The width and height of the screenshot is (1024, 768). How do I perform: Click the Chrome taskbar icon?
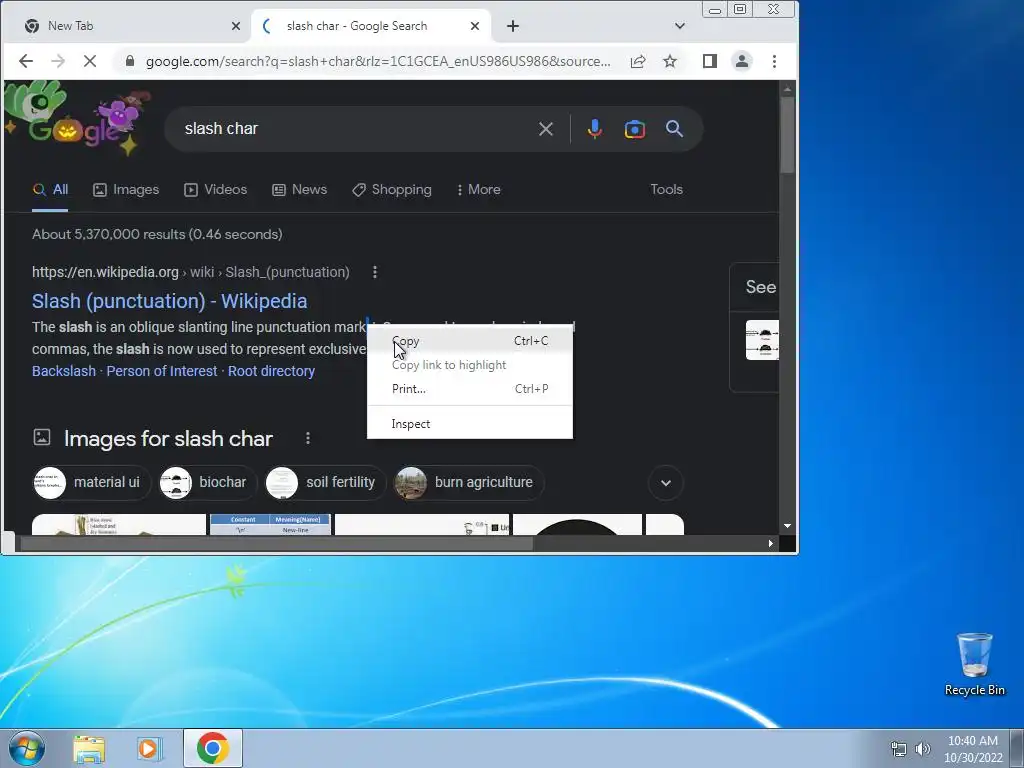[x=213, y=748]
